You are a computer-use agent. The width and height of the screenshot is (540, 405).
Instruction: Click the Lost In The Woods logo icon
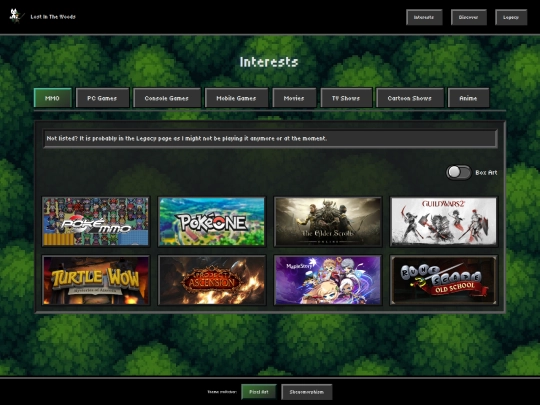[x=16, y=17]
